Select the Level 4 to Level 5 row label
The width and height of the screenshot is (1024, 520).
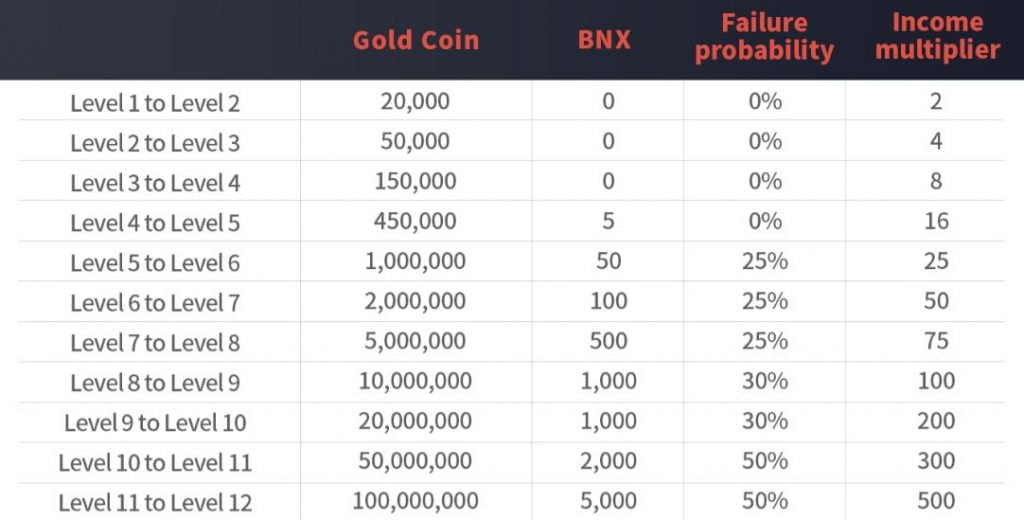click(x=155, y=223)
